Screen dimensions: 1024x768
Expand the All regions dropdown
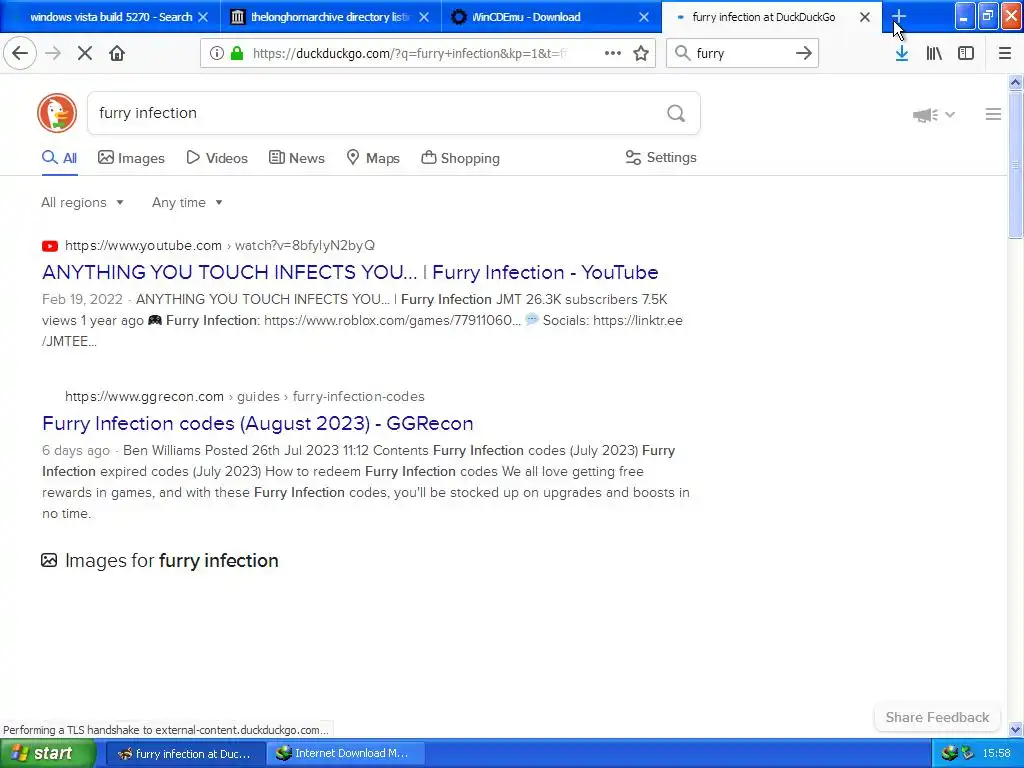(x=82, y=202)
